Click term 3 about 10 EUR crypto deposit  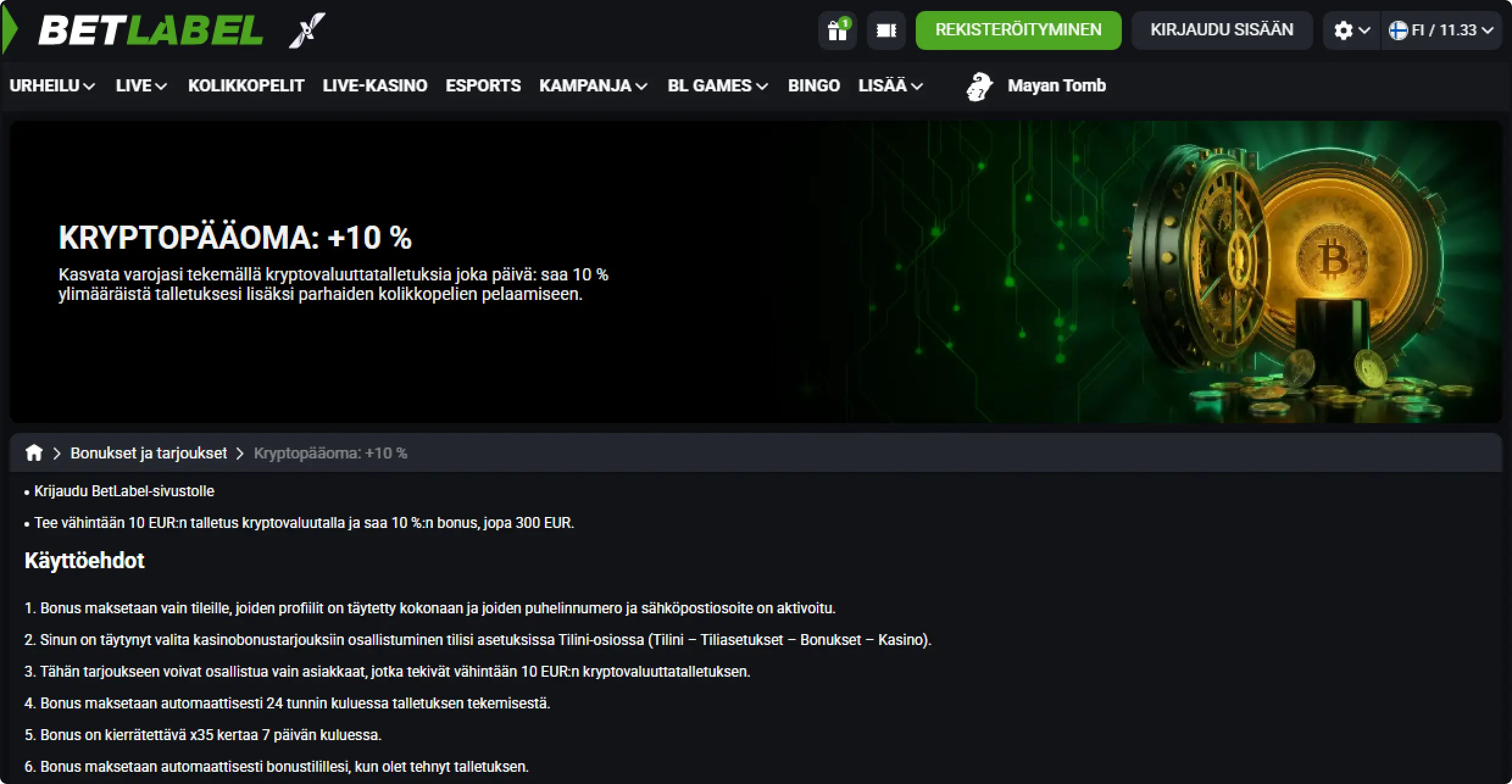click(387, 672)
